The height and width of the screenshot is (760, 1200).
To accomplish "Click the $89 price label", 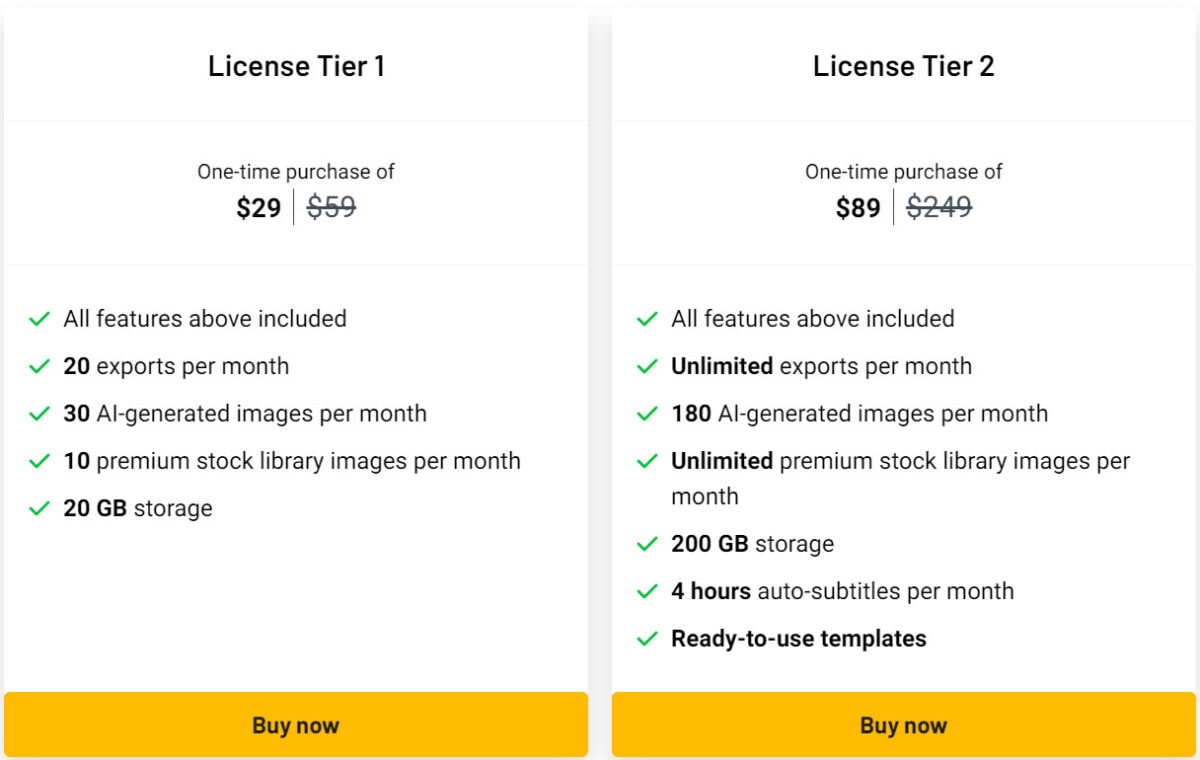I will [x=857, y=208].
